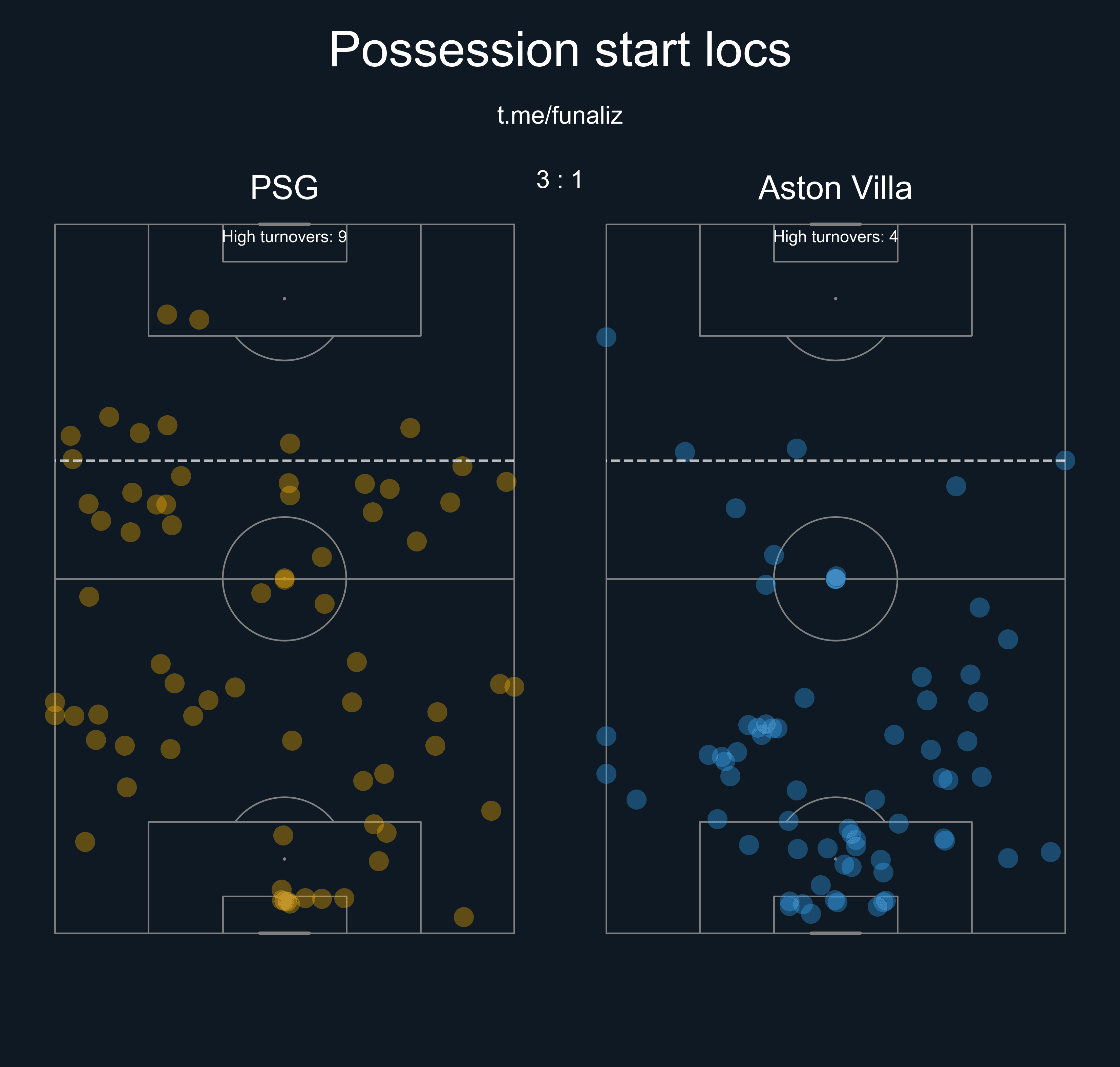The height and width of the screenshot is (1067, 1120).
Task: Click the yellow marker at the dashed line's left end
Action: pyautogui.click(x=72, y=459)
